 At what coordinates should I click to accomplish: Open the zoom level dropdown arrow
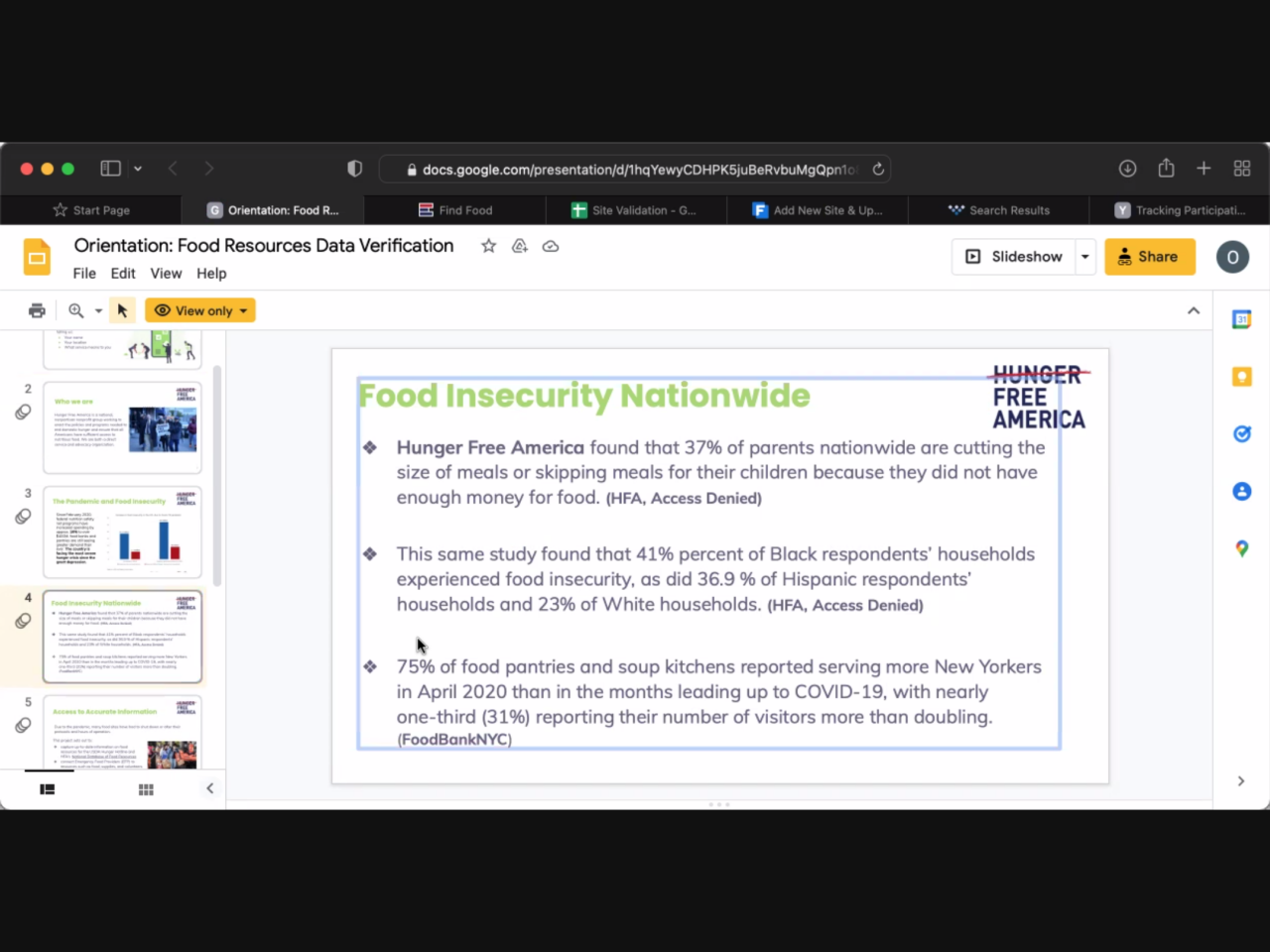point(98,311)
